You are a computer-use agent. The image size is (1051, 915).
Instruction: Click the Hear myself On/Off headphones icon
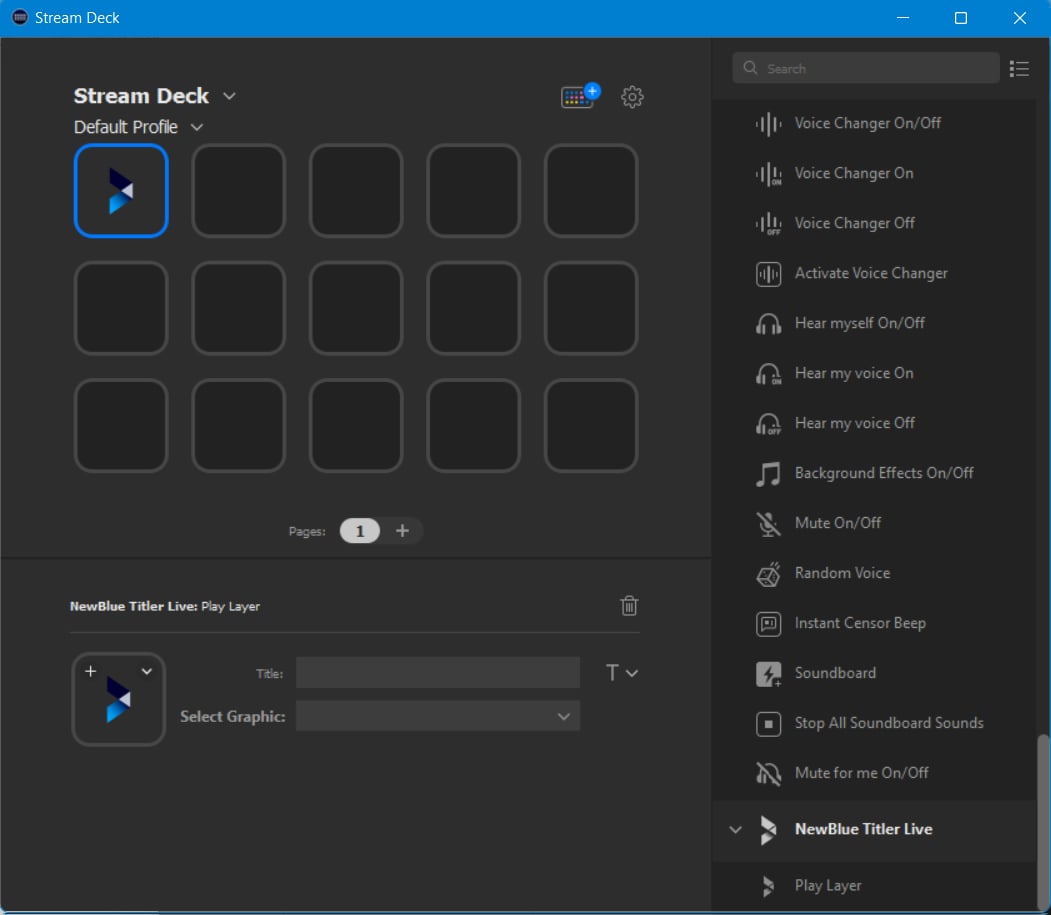[x=768, y=324]
